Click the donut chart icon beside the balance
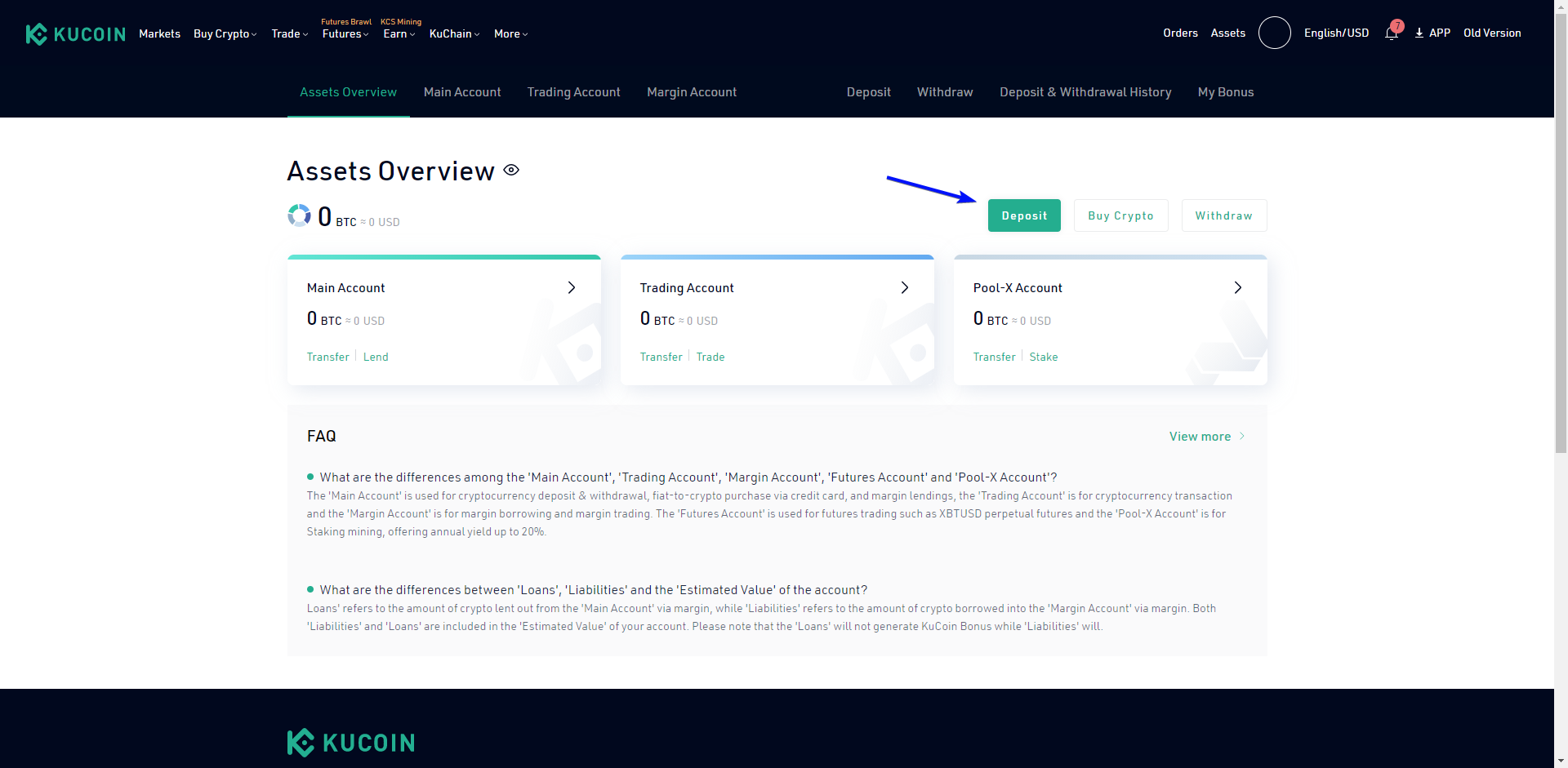The width and height of the screenshot is (1568, 768). click(x=299, y=215)
